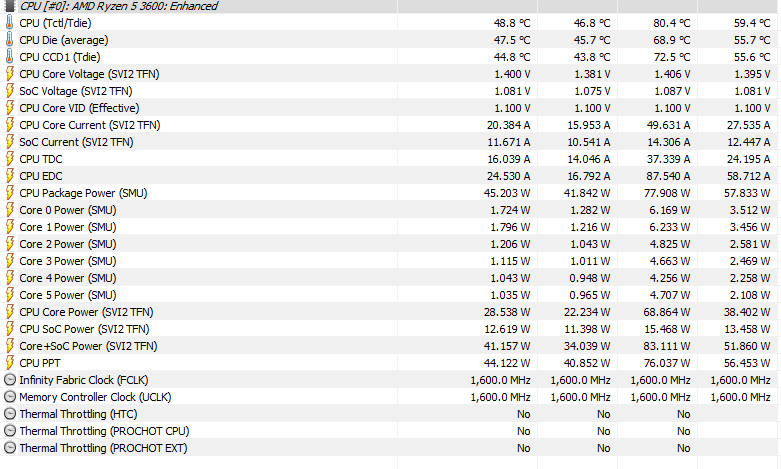Select the Thermal Throttling (PROCHOT CPU) label
781x469 pixels.
pos(104,431)
